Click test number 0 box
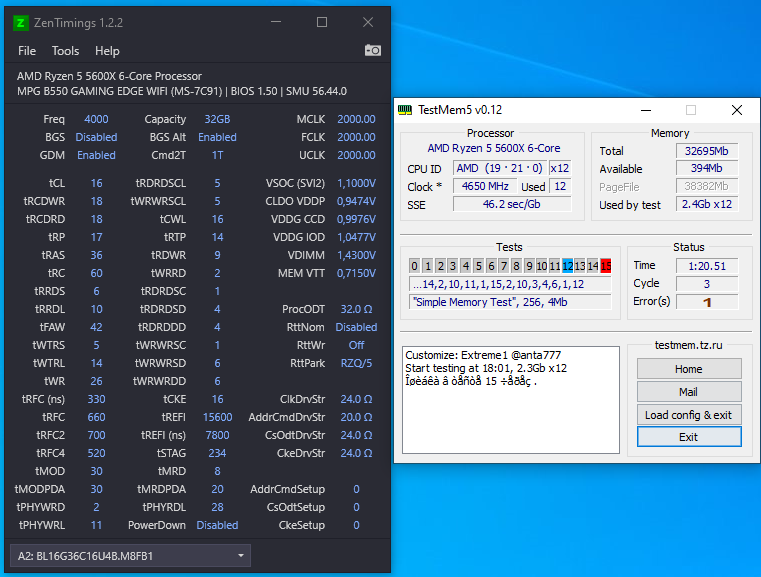Screen dimensions: 761x577 tap(414, 266)
